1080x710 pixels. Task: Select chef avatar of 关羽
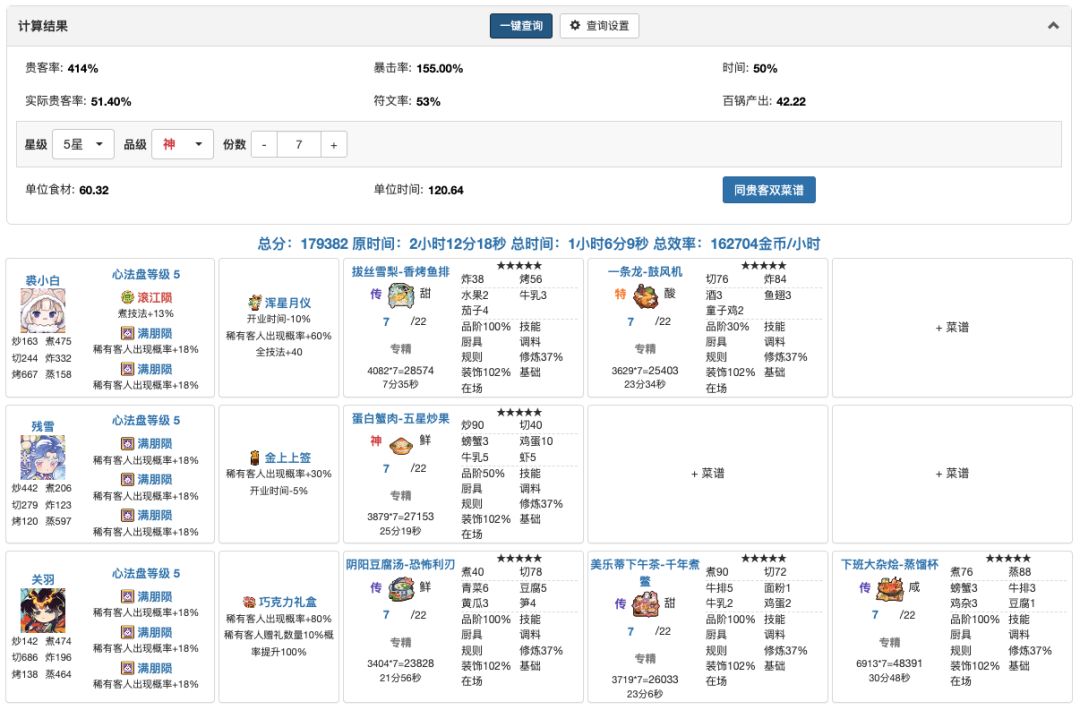click(43, 610)
